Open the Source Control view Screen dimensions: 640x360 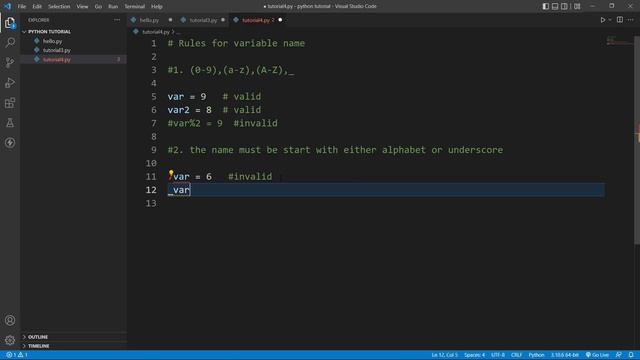(x=10, y=62)
